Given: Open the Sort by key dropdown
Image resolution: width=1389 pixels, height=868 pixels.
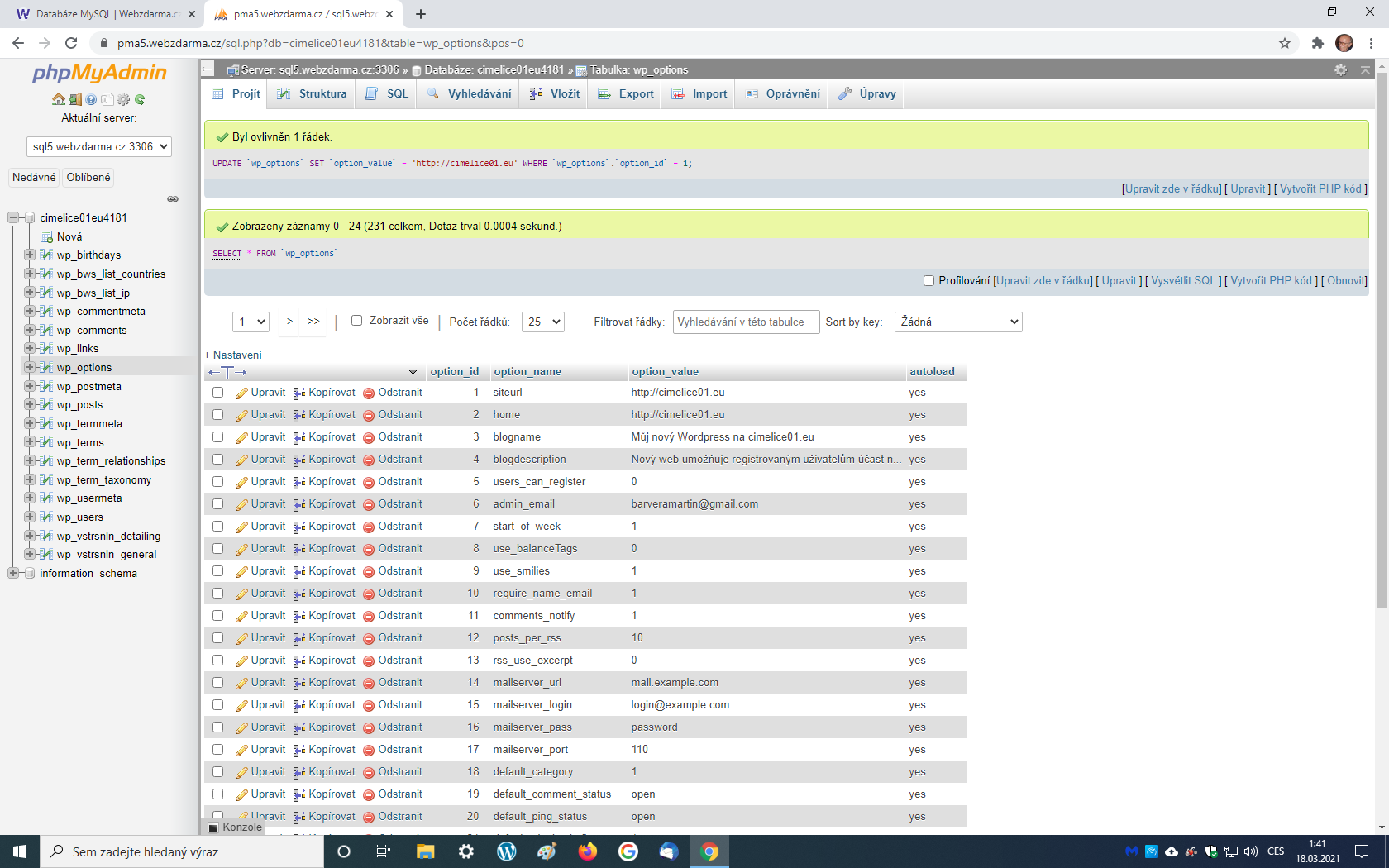Looking at the screenshot, I should (957, 322).
